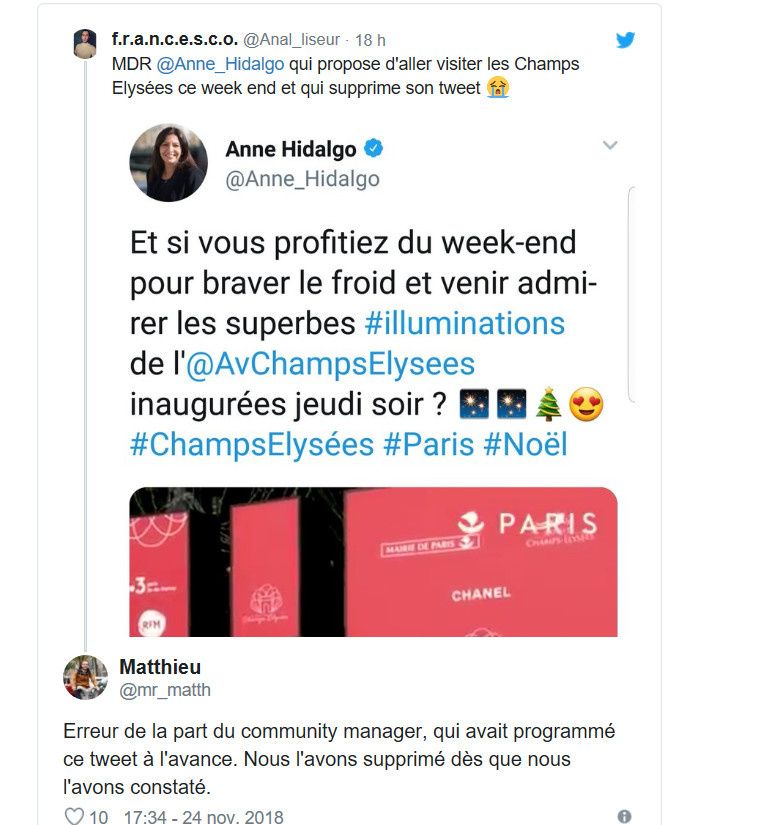Click the Christmas tree emoji
The height and width of the screenshot is (825, 761).
click(548, 404)
